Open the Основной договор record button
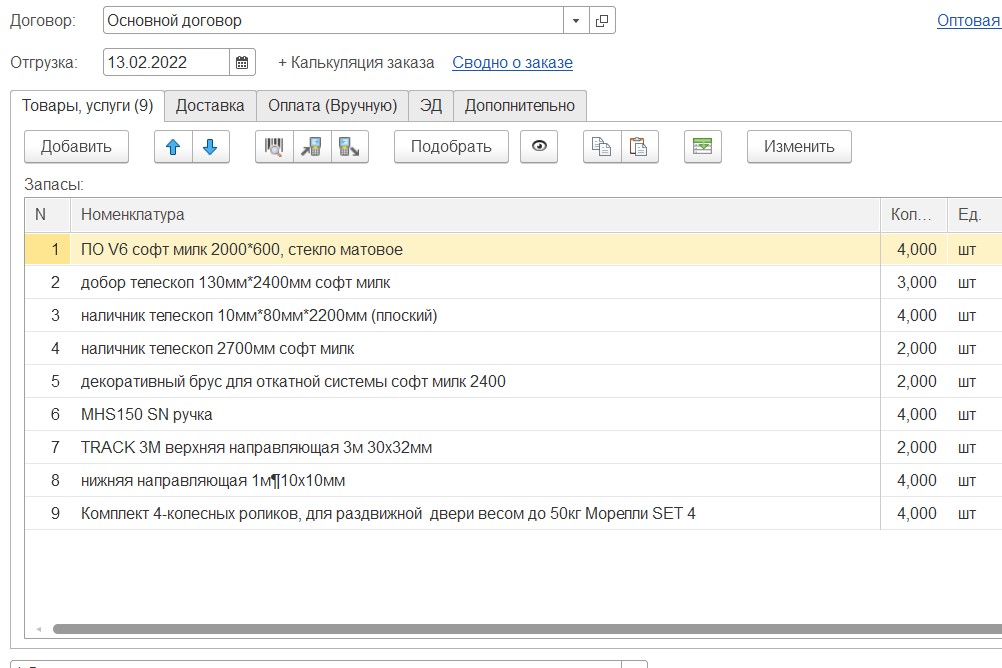Image resolution: width=1002 pixels, height=668 pixels. [602, 20]
